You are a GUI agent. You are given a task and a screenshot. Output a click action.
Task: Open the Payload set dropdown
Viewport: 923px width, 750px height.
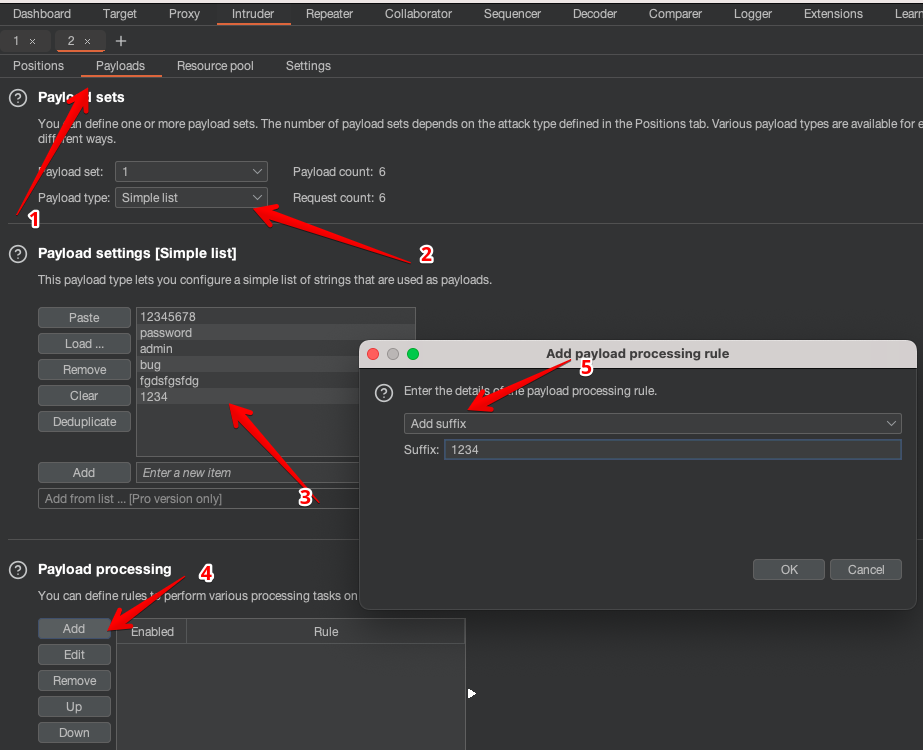[x=191, y=171]
